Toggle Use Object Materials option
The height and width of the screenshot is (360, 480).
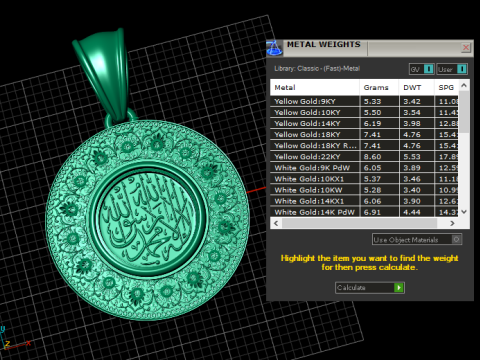(x=417, y=239)
